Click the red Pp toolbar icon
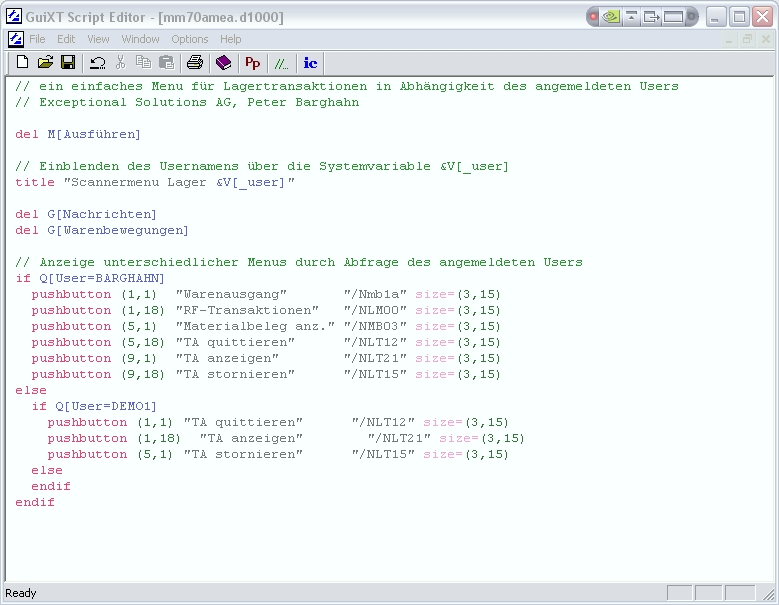 (252, 63)
